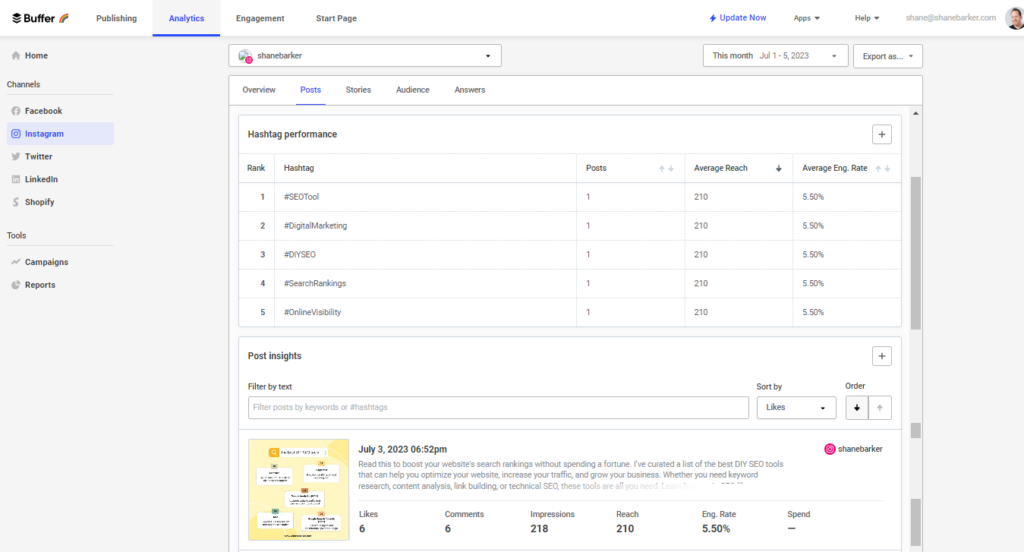Click the Buffer logo
This screenshot has height=552, width=1024.
pos(40,18)
